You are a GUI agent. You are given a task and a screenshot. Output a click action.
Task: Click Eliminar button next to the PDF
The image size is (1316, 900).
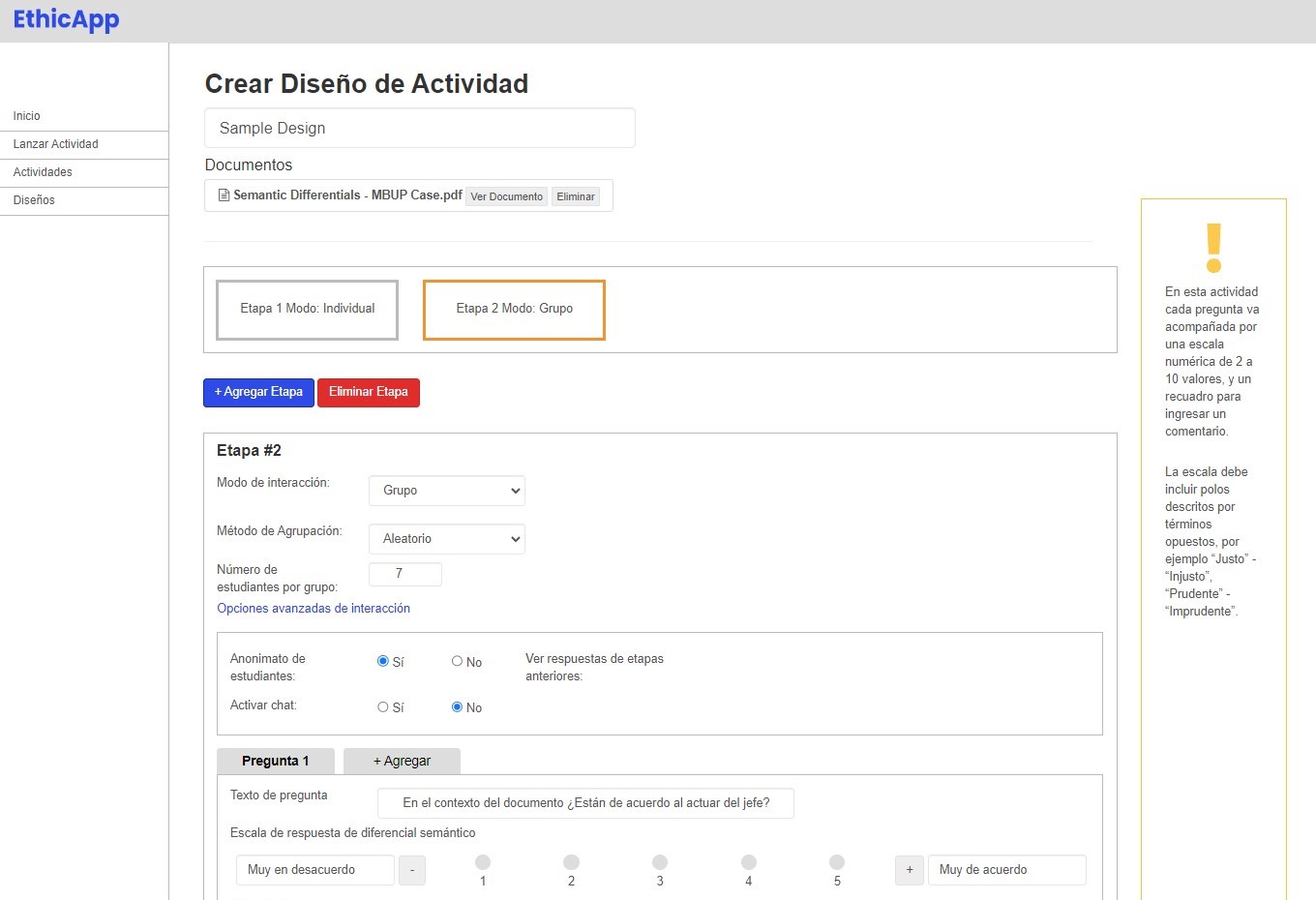[576, 196]
